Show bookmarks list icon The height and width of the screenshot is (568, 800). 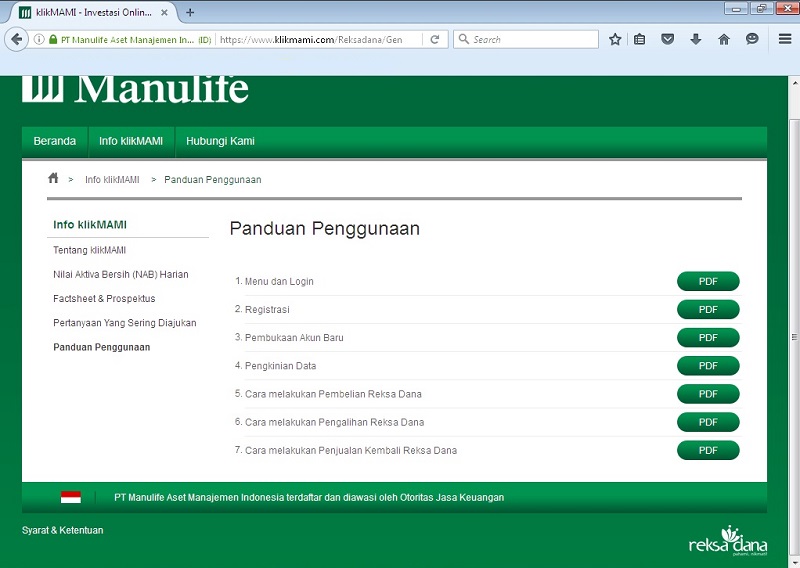tap(640, 39)
